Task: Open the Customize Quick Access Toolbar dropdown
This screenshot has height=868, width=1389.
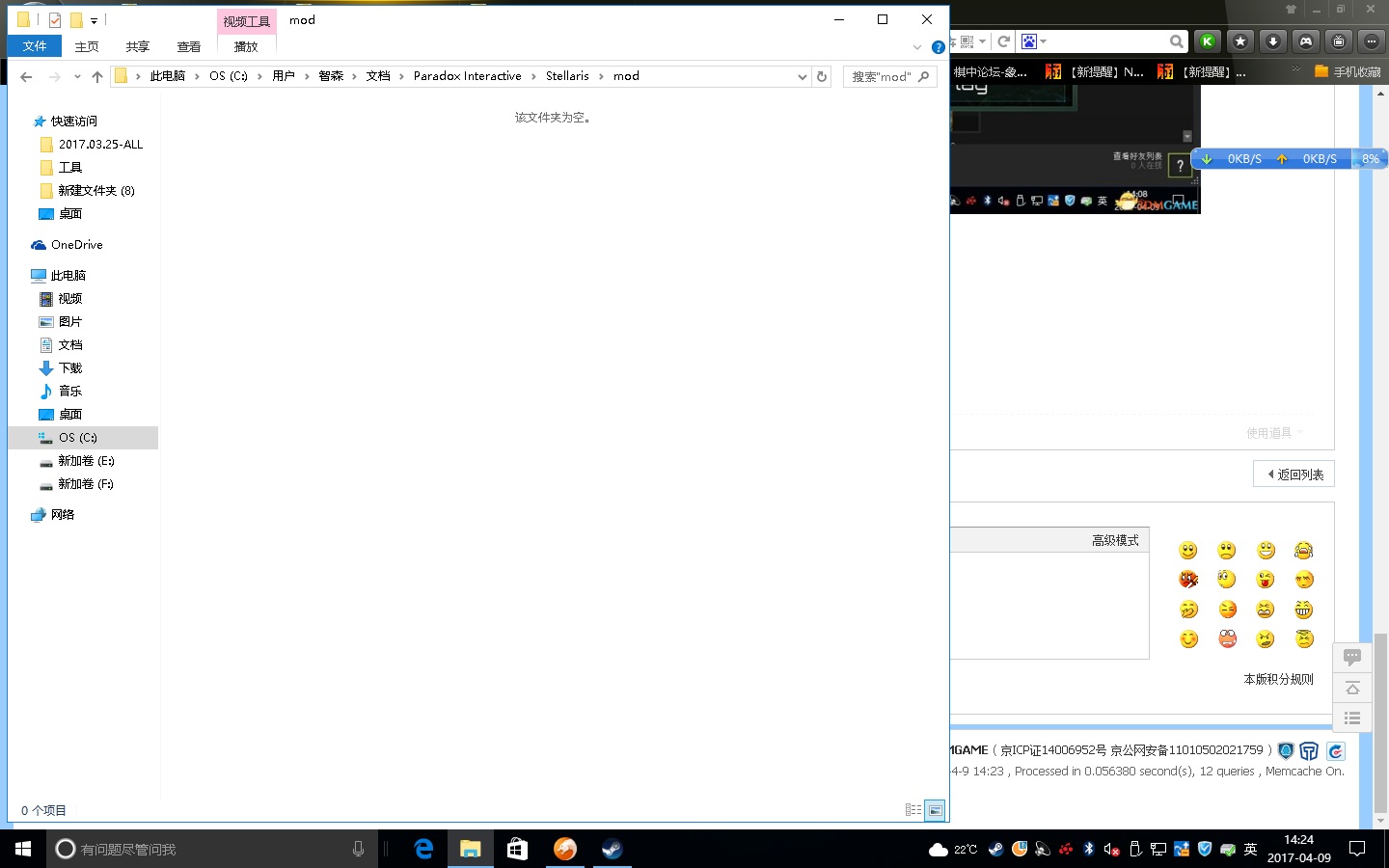Action: click(94, 20)
